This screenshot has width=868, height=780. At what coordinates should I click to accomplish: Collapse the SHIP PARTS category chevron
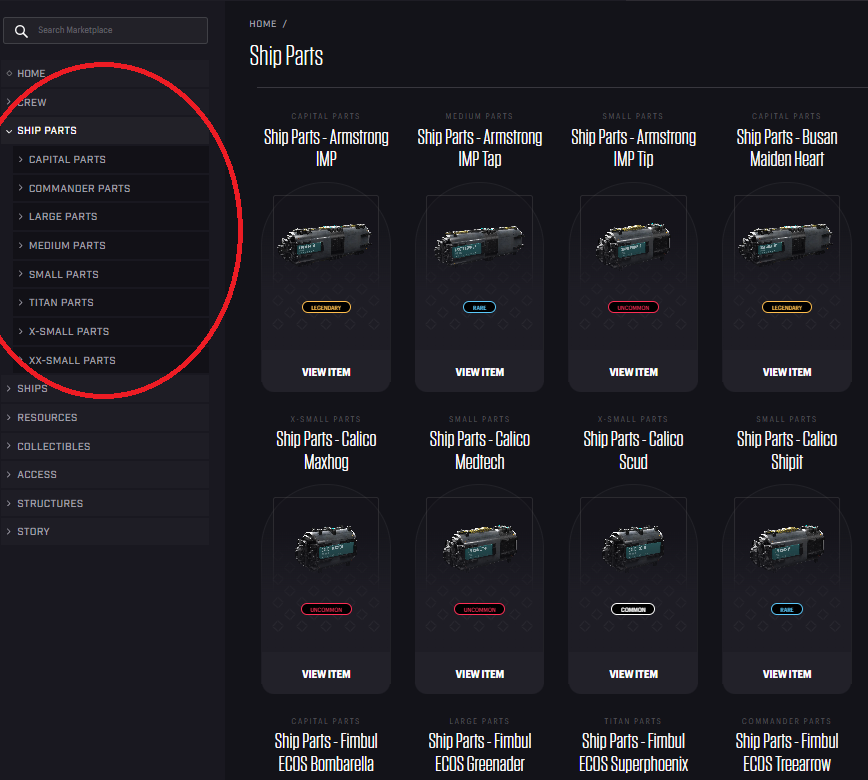[x=9, y=131]
